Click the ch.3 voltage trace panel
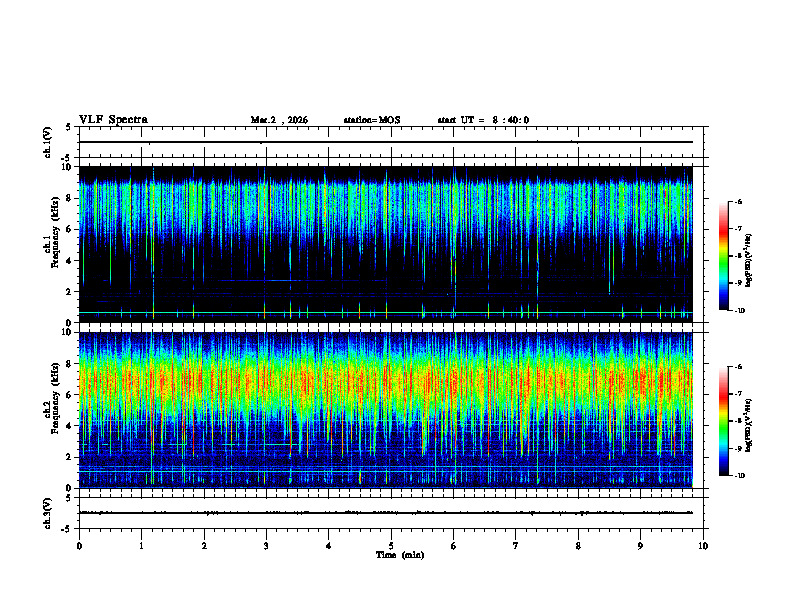 [x=391, y=513]
